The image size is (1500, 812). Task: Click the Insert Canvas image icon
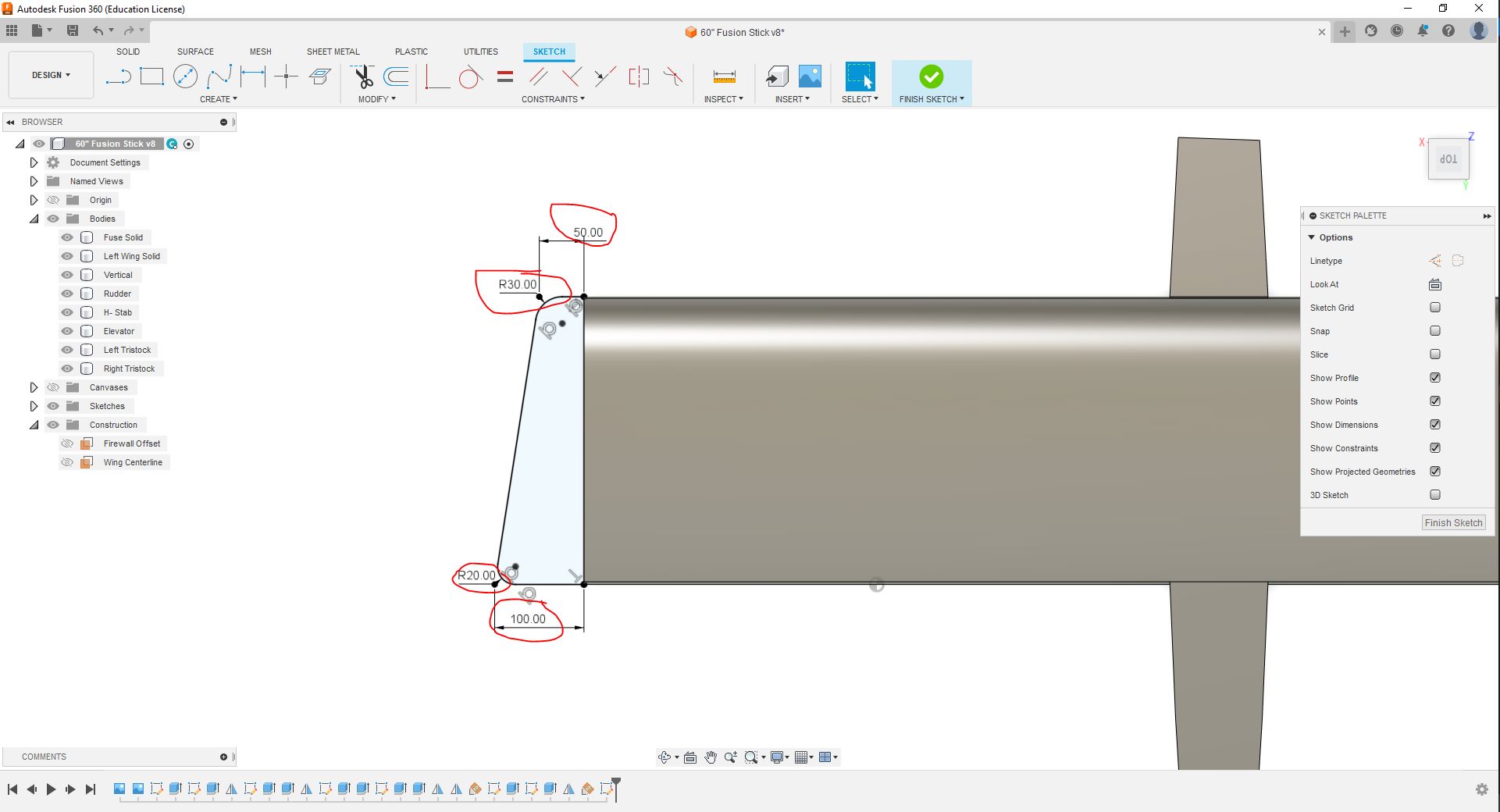[810, 77]
